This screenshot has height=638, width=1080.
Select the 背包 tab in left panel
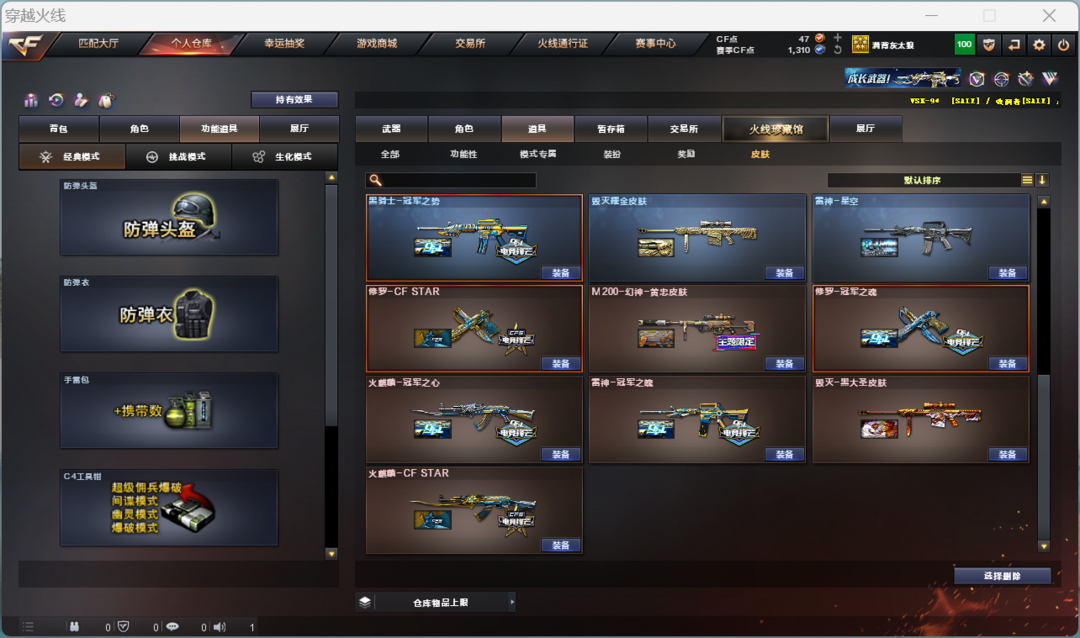[x=59, y=129]
